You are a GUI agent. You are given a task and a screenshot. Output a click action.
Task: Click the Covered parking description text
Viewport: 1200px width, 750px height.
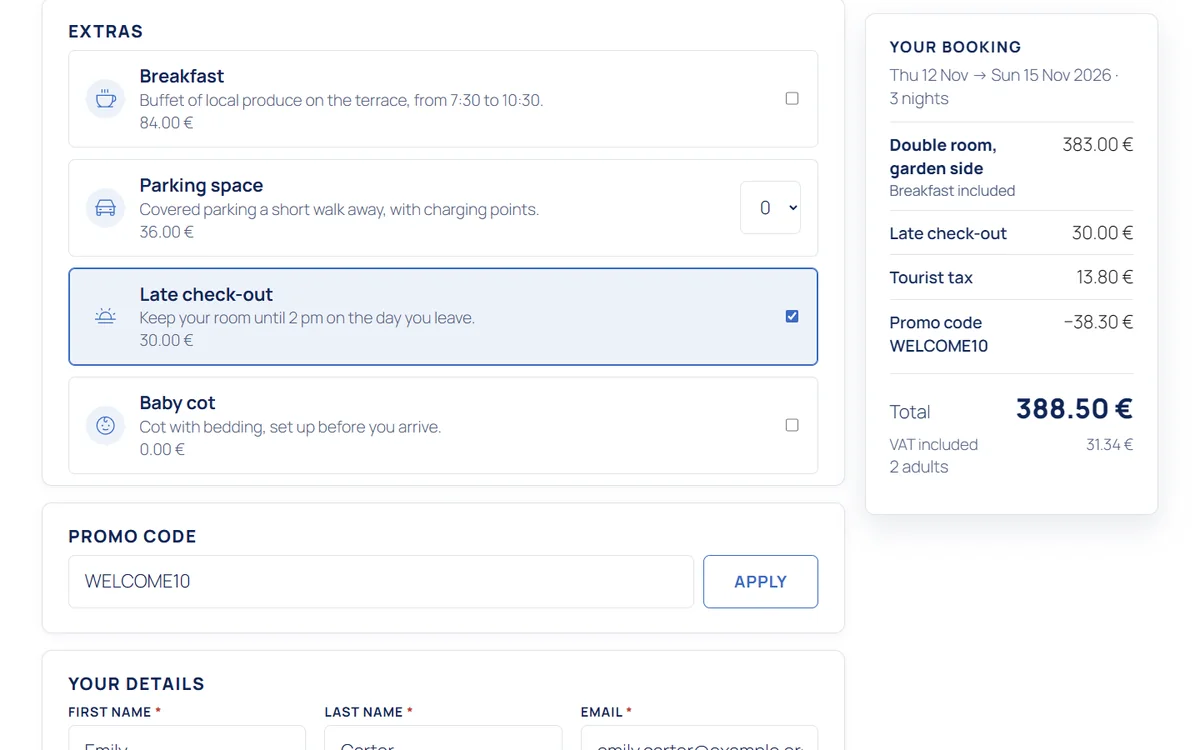click(x=339, y=209)
